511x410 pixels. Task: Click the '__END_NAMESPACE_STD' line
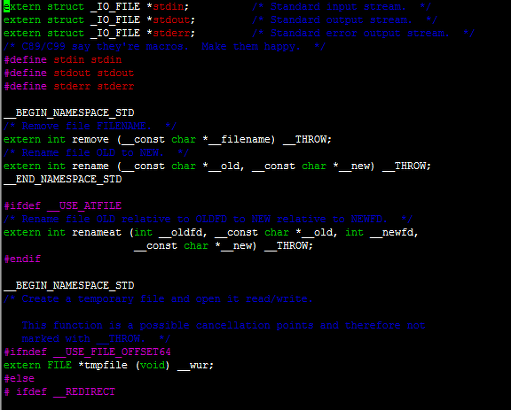point(63,179)
